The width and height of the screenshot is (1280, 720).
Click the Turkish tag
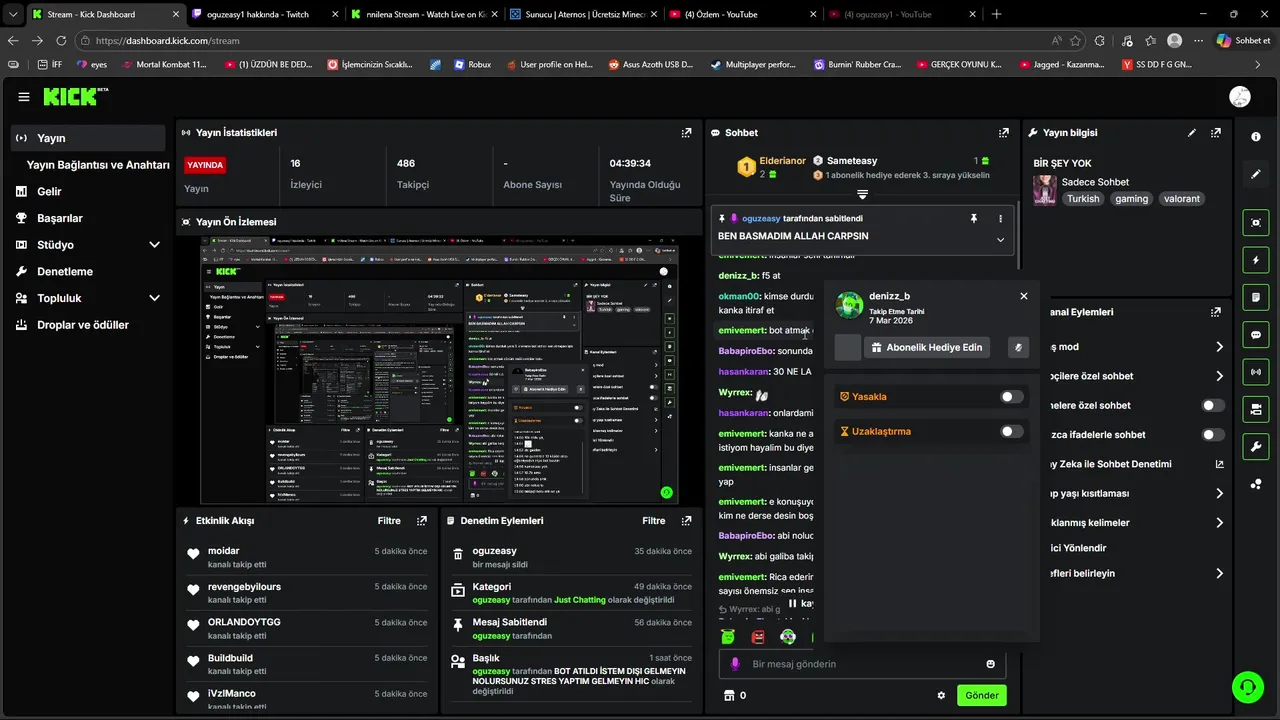click(x=1083, y=199)
